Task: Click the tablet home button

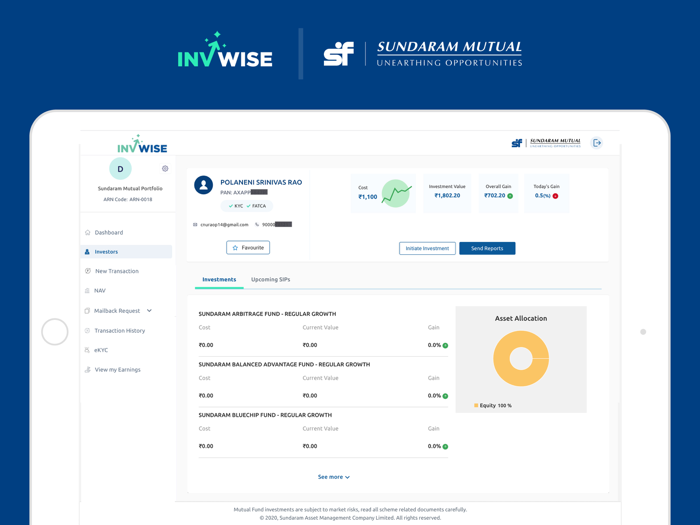Action: [x=55, y=332]
